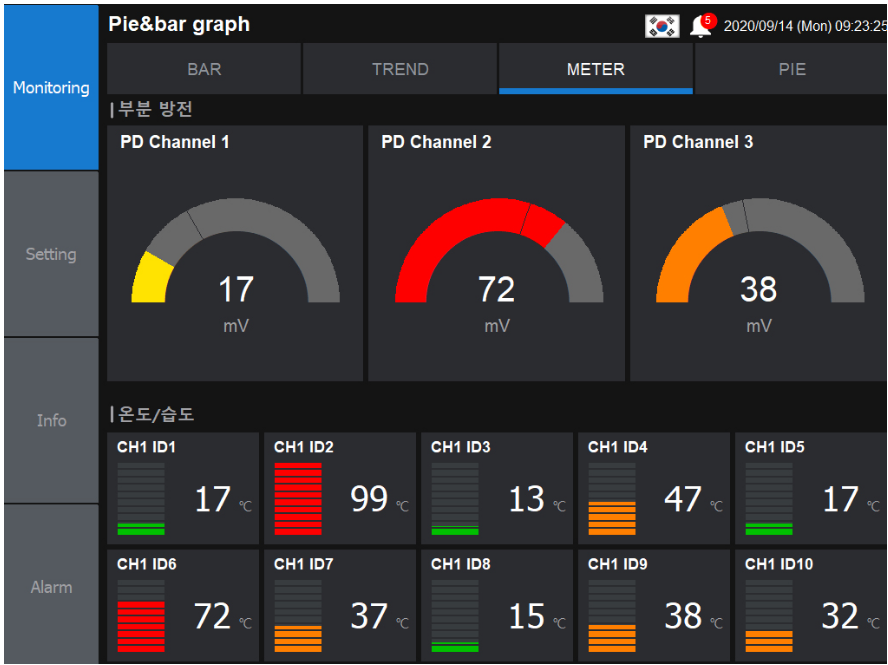Viewport: 888px width, 665px height.
Task: Open the alarm notification bell
Action: [701, 26]
